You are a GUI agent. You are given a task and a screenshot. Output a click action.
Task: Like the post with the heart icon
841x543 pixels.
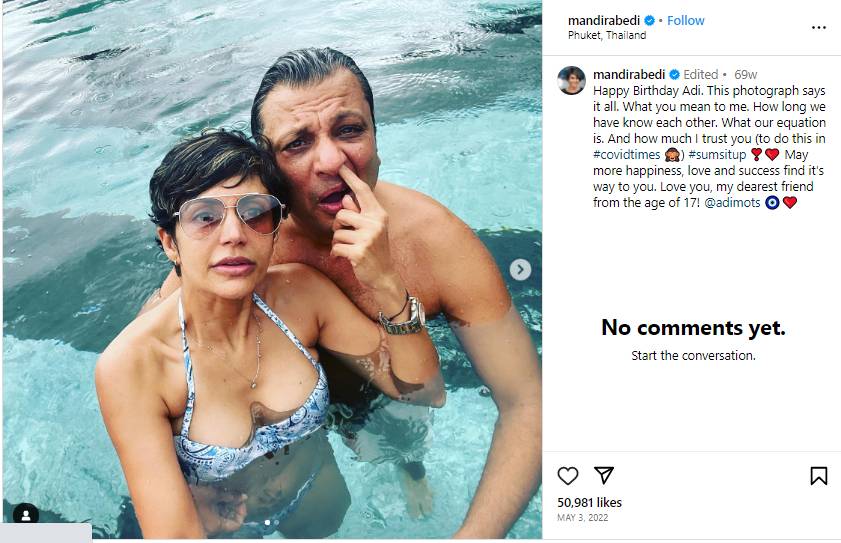(568, 476)
